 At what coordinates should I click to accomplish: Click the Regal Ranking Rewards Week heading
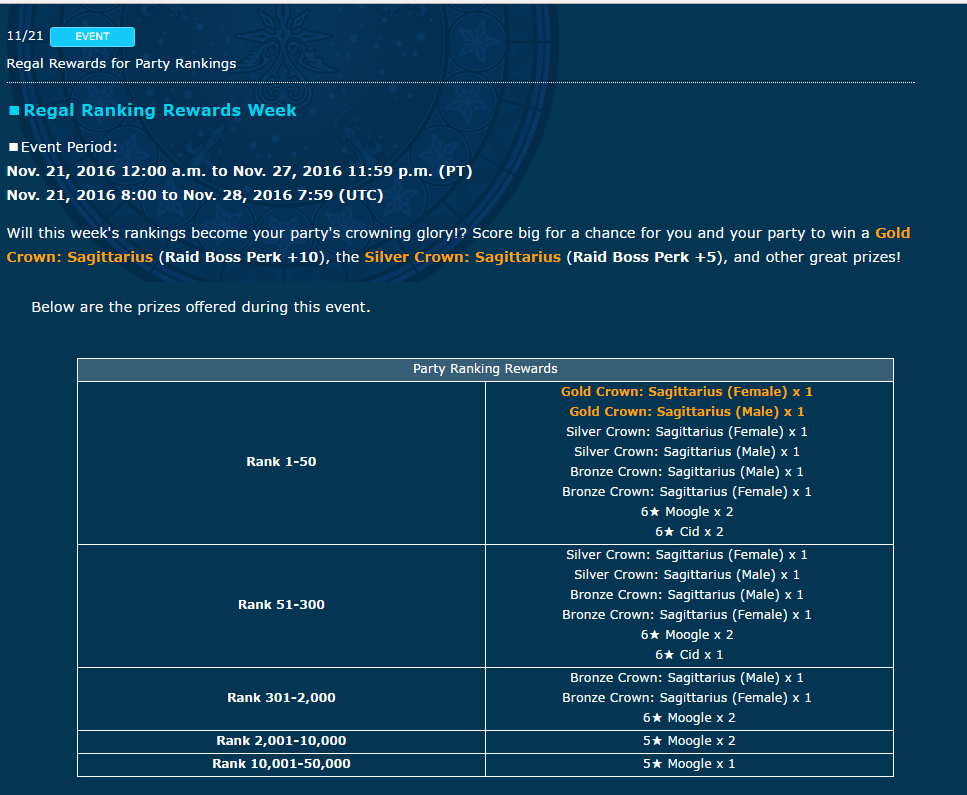(160, 110)
